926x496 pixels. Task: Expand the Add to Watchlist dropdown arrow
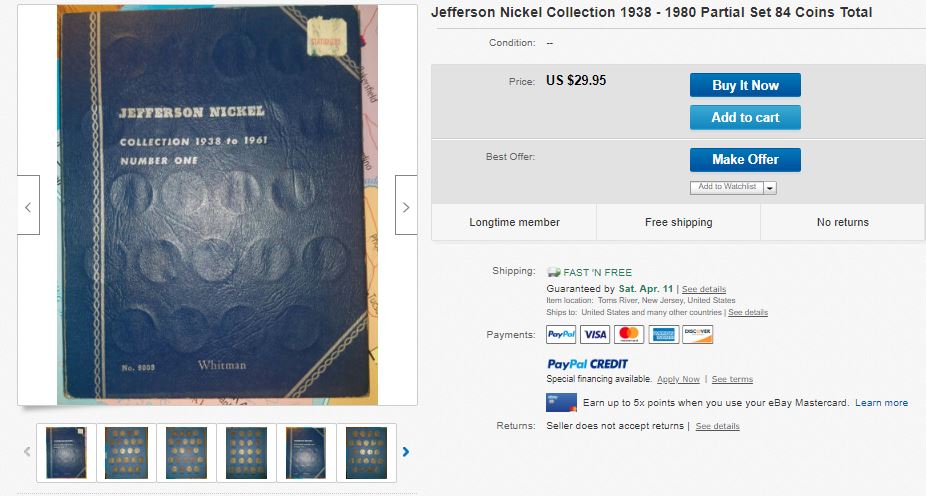point(770,188)
